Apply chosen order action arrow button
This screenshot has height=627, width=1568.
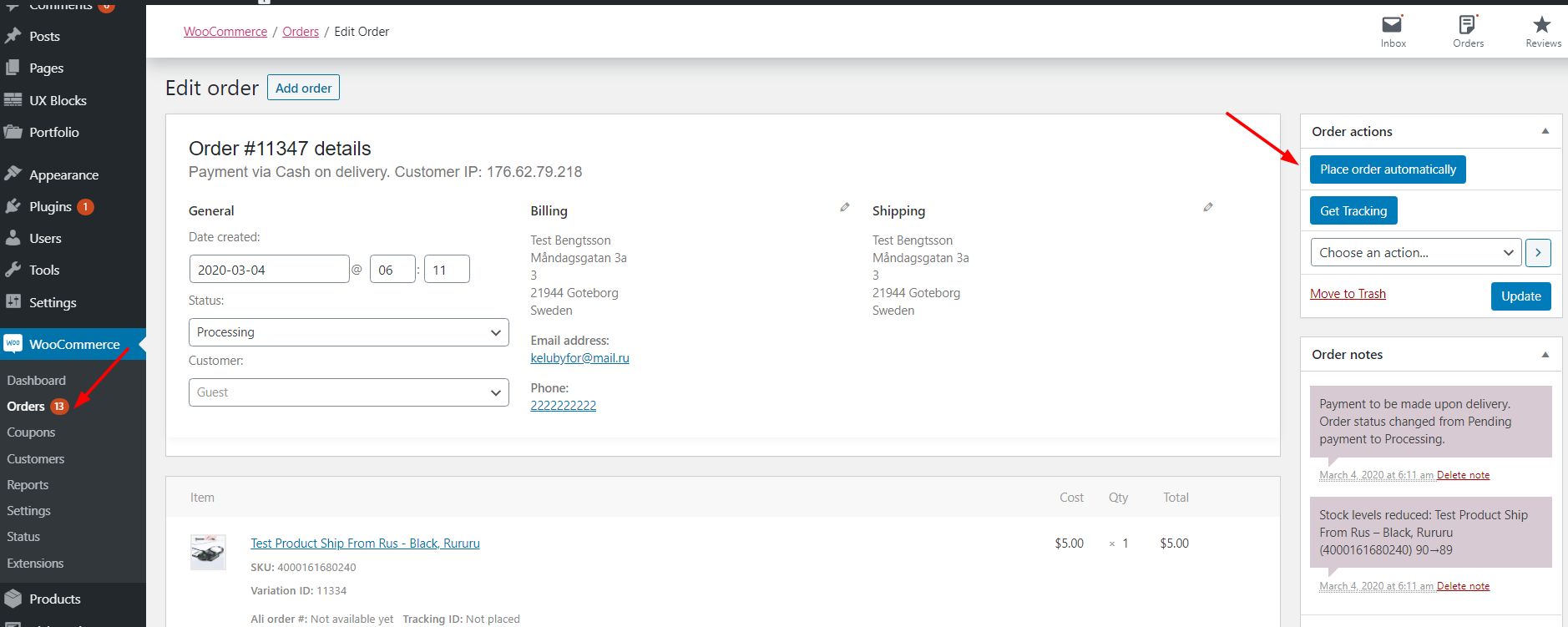(1538, 252)
